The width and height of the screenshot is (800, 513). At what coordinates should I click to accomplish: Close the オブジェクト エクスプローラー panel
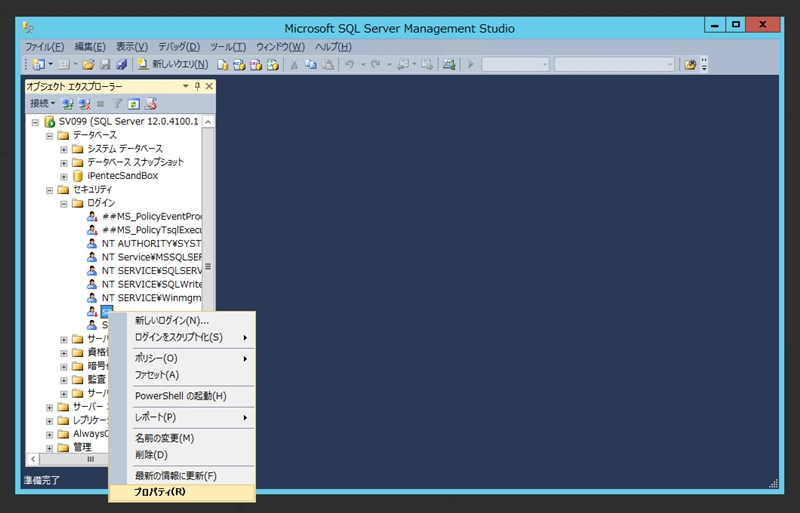(209, 86)
